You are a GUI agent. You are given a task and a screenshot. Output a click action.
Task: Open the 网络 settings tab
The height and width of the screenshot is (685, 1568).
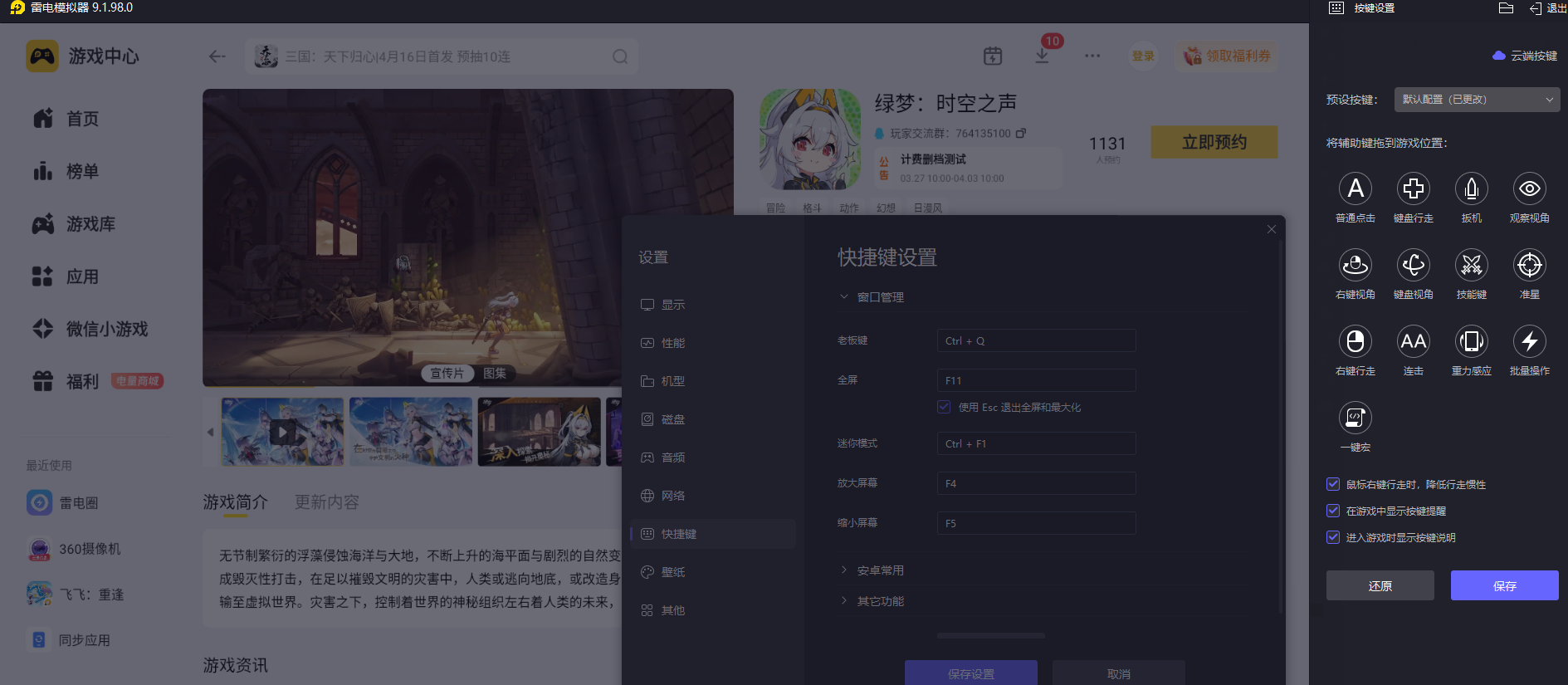[x=713, y=496]
